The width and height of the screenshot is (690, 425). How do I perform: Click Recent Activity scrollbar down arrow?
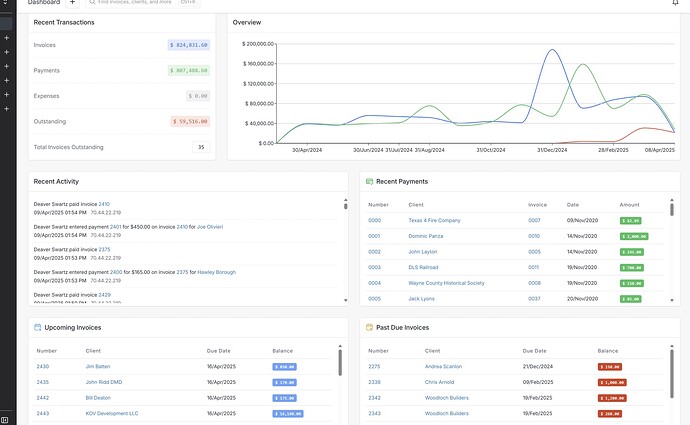[345, 300]
